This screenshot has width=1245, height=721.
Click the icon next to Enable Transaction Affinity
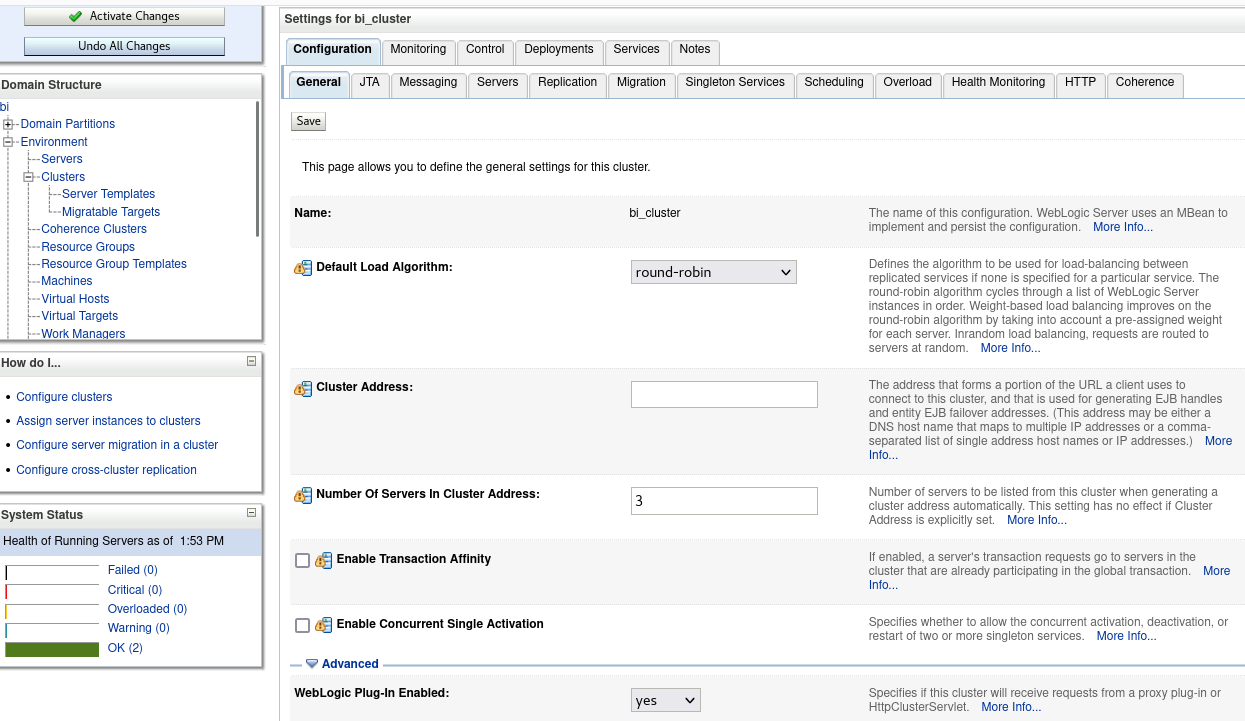[323, 560]
